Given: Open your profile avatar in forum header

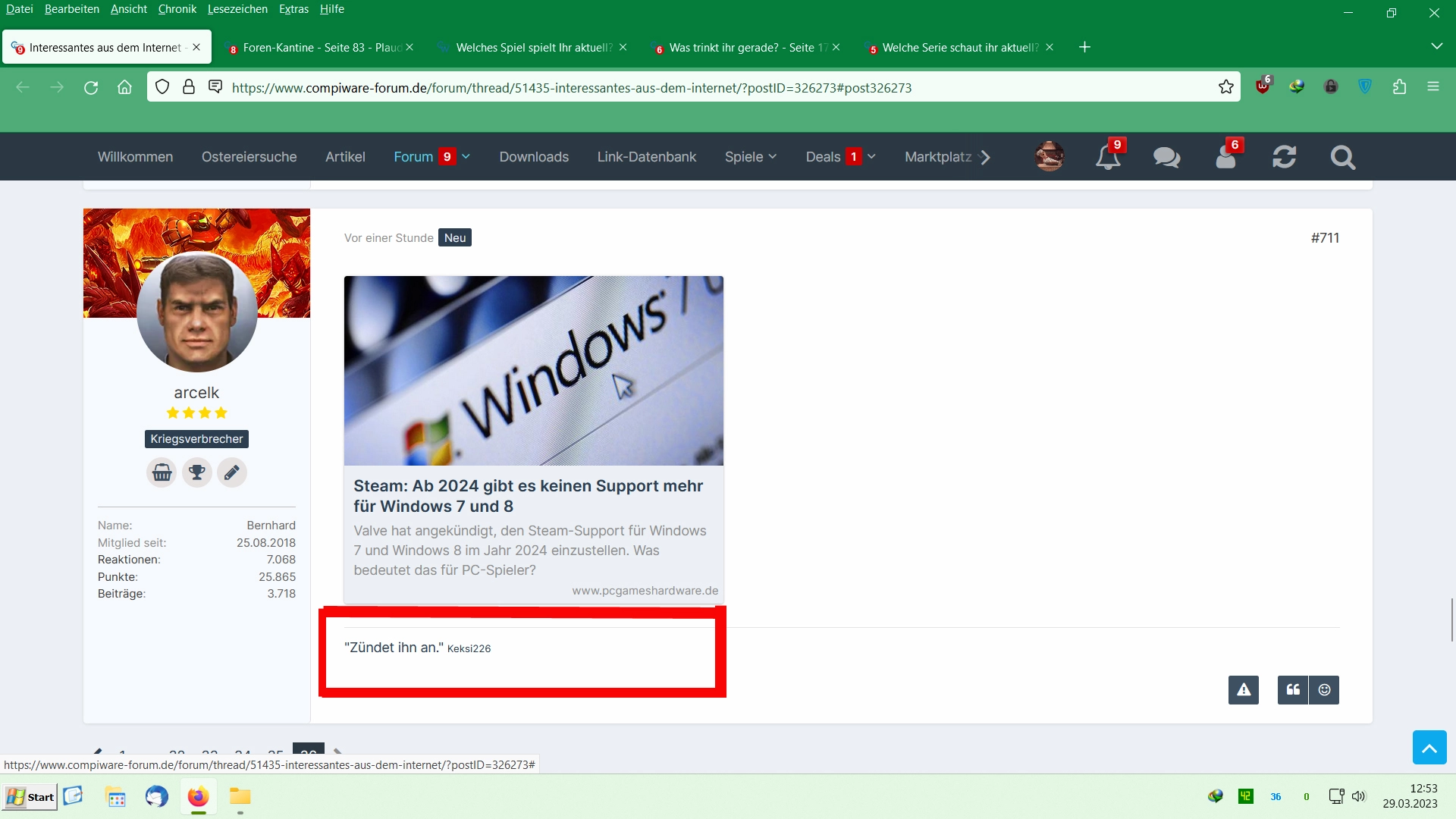Looking at the screenshot, I should (1050, 157).
